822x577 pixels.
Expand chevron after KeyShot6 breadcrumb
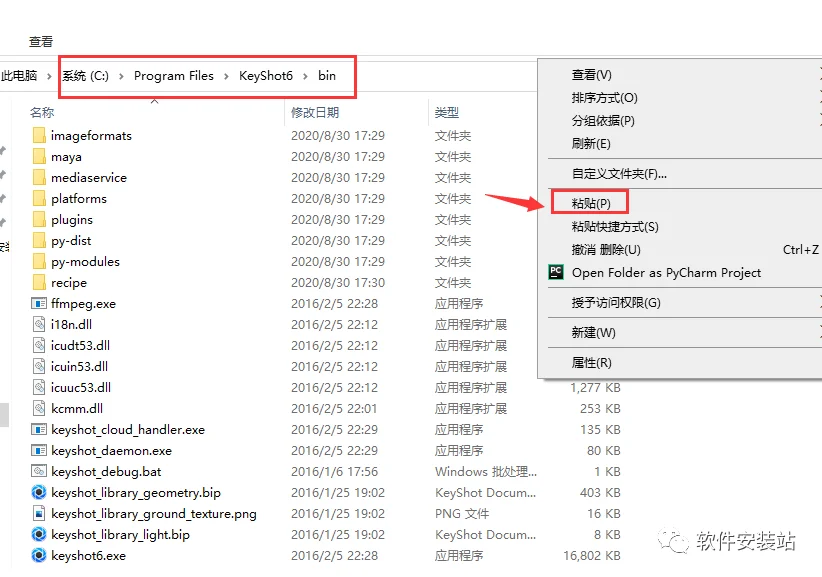[x=305, y=77]
